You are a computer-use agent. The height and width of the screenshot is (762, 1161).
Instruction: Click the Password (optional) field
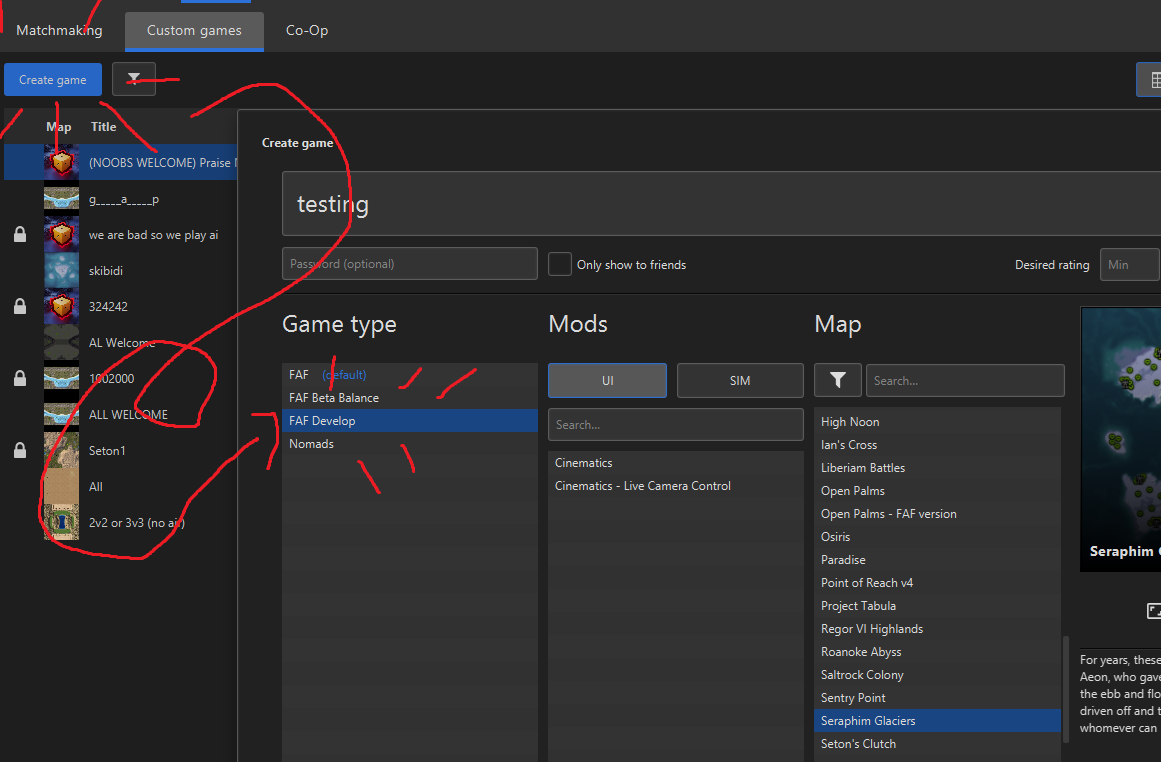[x=409, y=264]
